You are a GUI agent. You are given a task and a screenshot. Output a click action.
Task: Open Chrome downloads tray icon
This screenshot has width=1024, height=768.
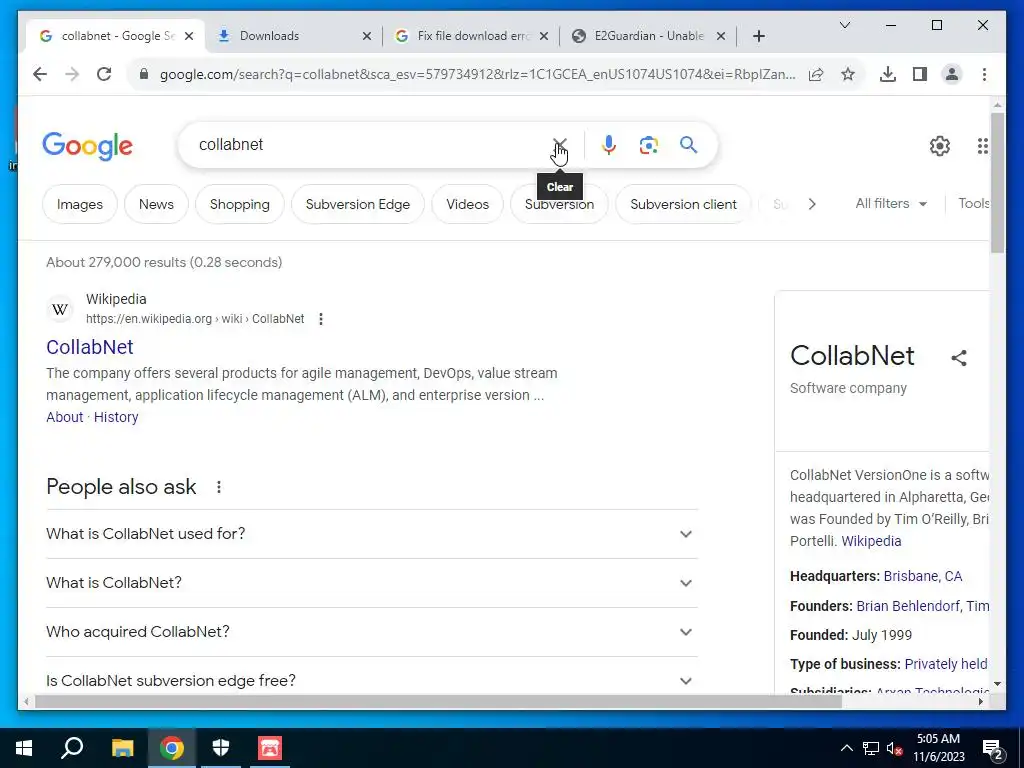point(888,74)
